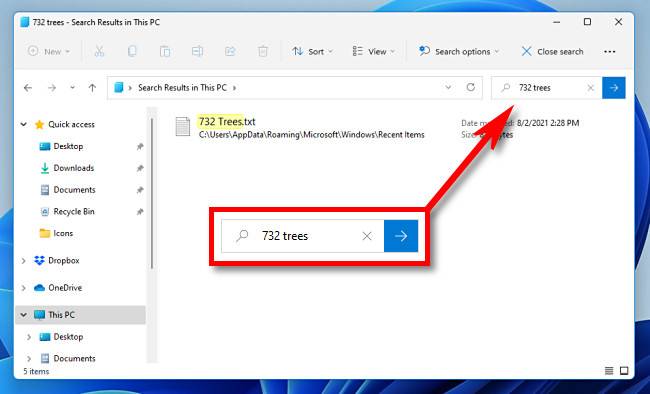
Task: Run search with the small blue arrow button
Action: click(x=614, y=88)
